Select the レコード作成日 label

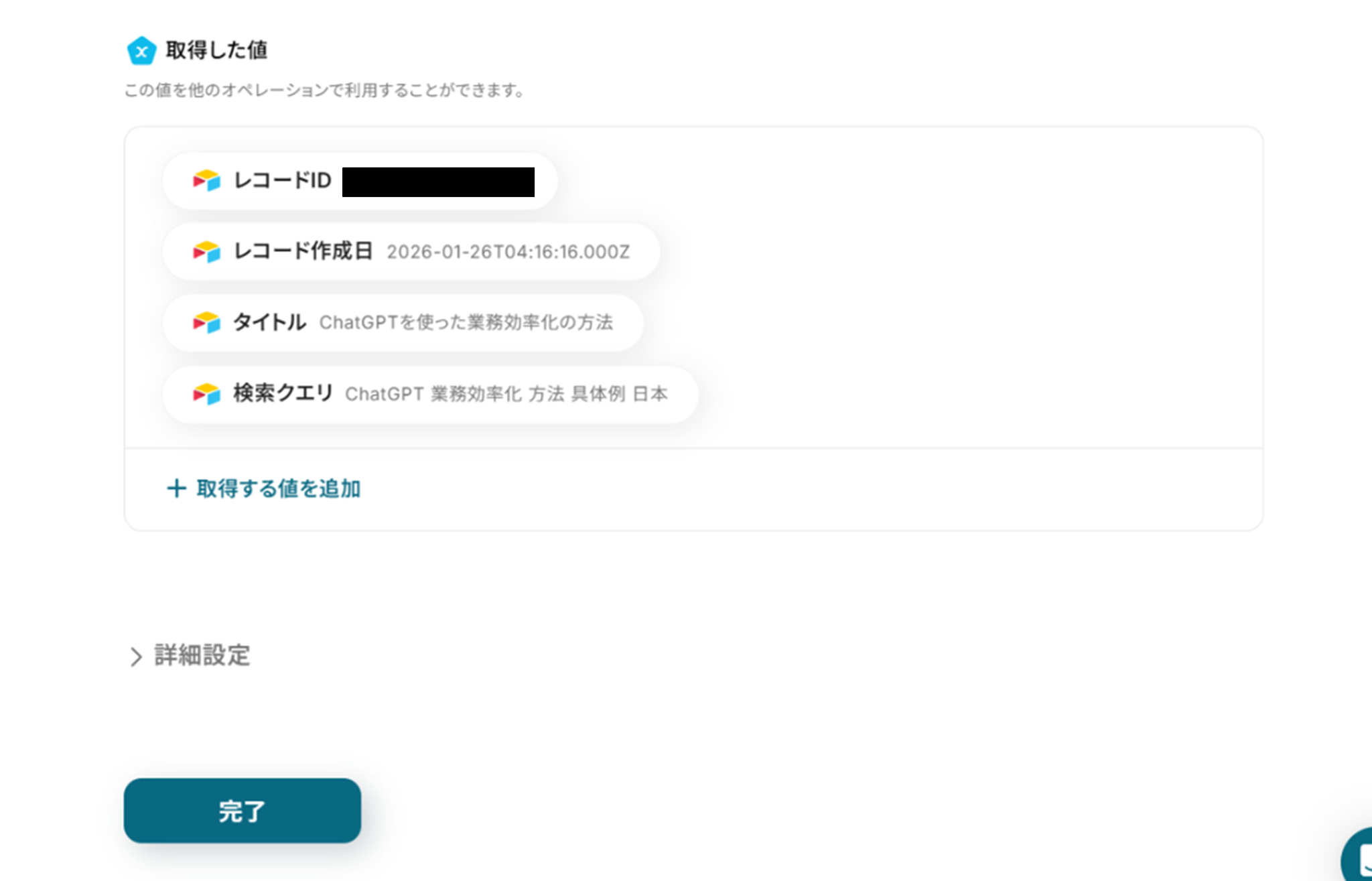coord(303,251)
